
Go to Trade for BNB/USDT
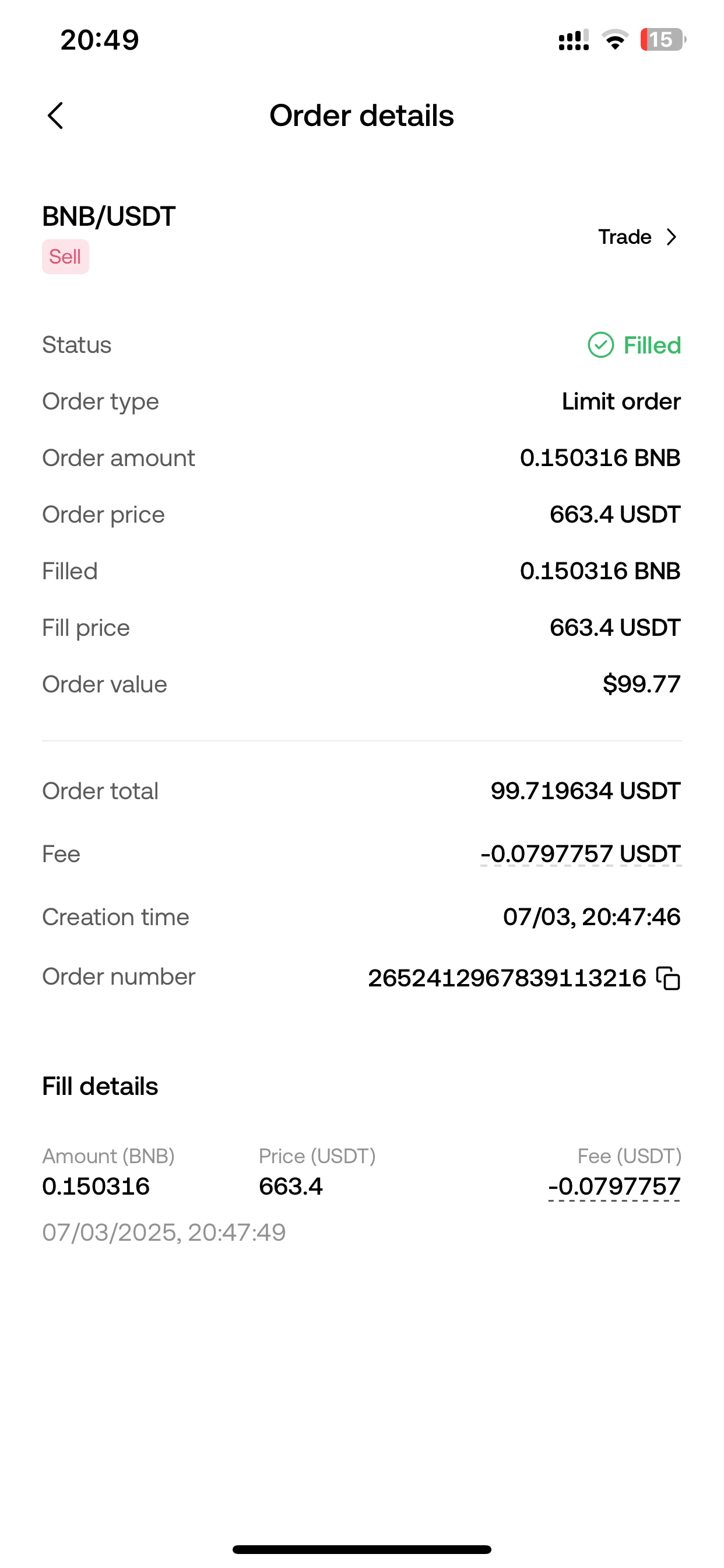click(625, 237)
